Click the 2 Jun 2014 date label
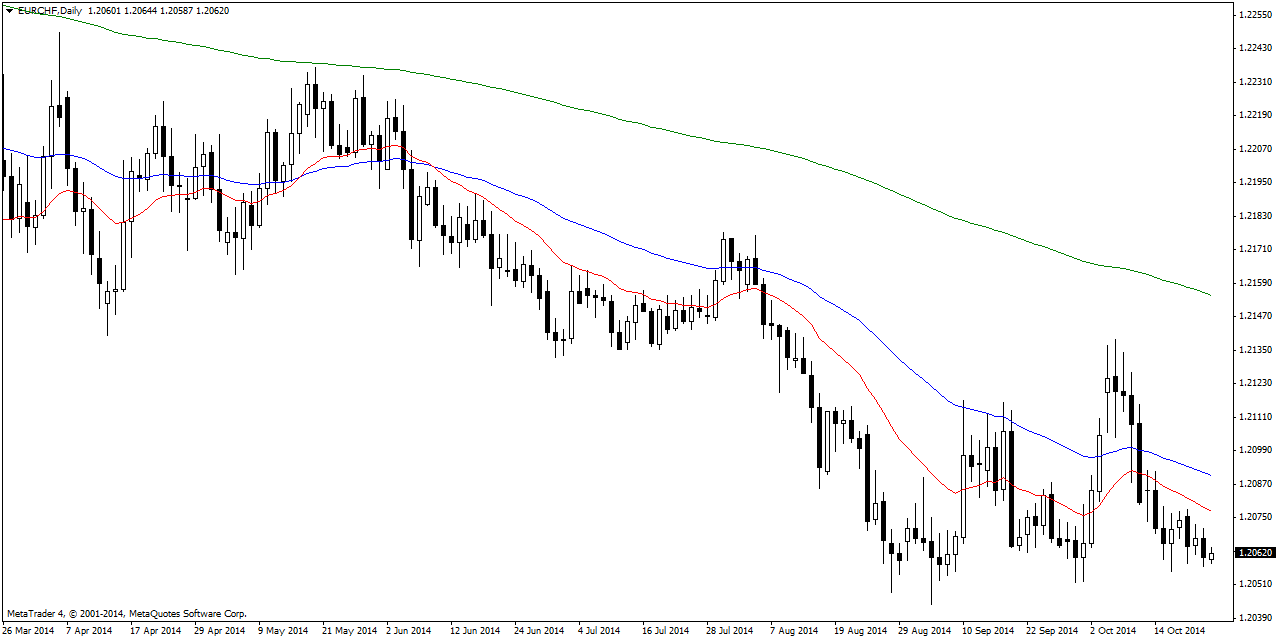The width and height of the screenshot is (1276, 639). pyautogui.click(x=407, y=631)
